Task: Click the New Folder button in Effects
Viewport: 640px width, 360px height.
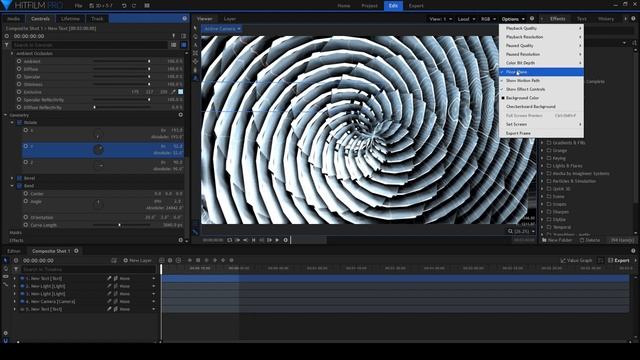Action: pyautogui.click(x=557, y=240)
